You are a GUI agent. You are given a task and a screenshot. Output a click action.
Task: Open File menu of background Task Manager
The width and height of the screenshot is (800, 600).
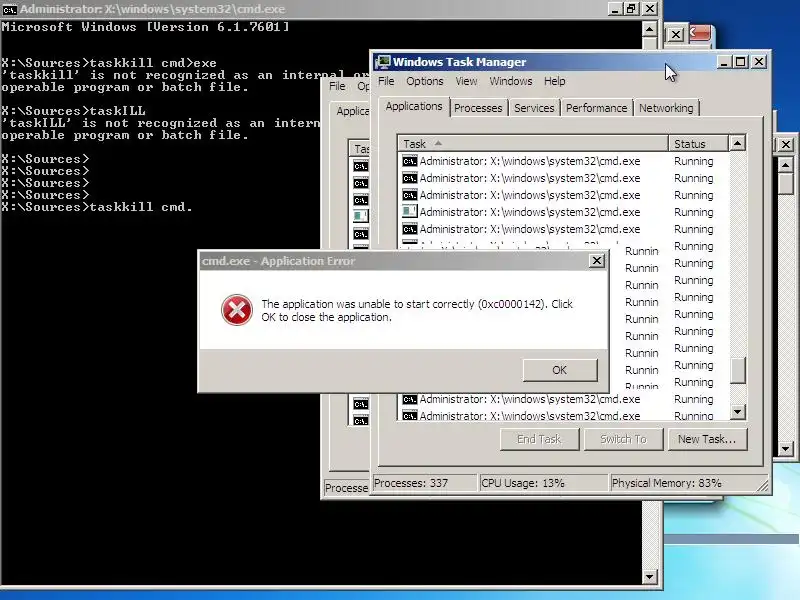pyautogui.click(x=337, y=86)
